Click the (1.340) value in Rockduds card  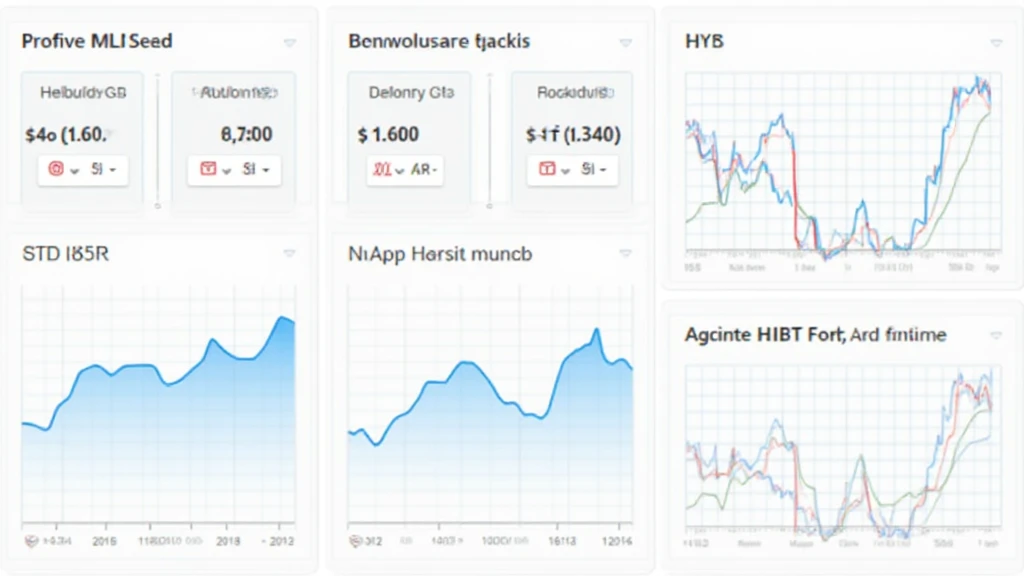click(x=592, y=135)
